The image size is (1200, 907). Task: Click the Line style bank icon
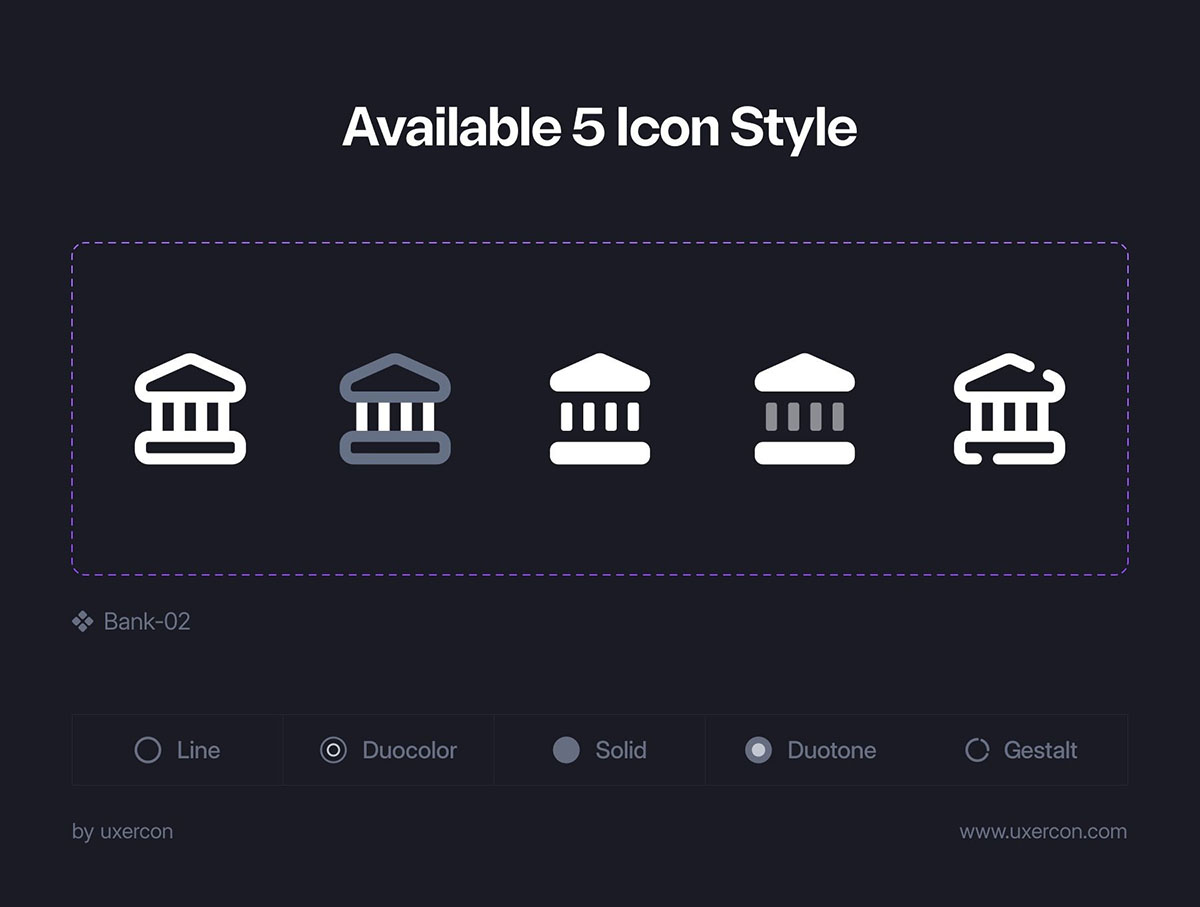[190, 409]
